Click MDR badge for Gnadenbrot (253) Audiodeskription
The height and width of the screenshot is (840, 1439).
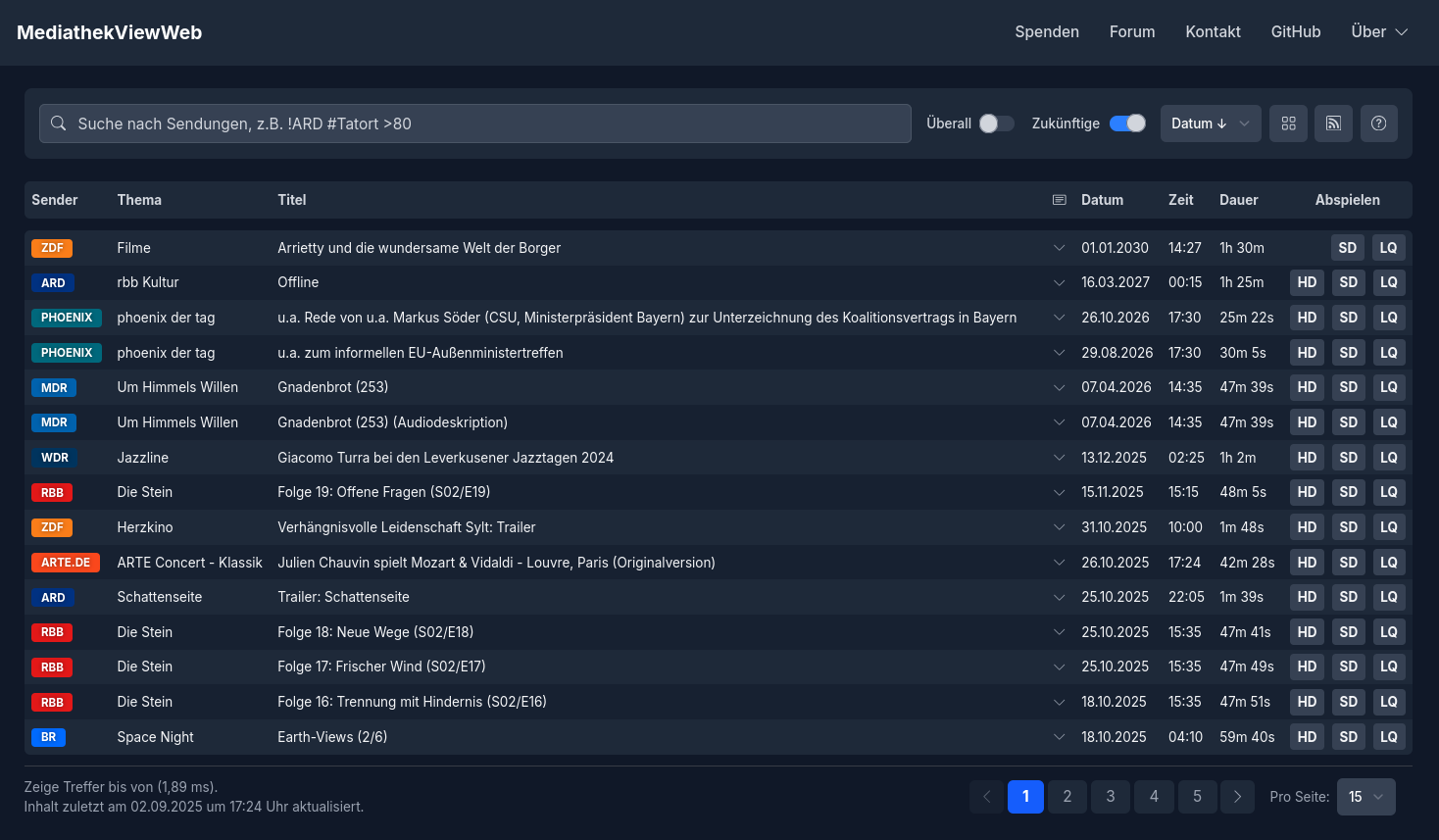coord(54,422)
